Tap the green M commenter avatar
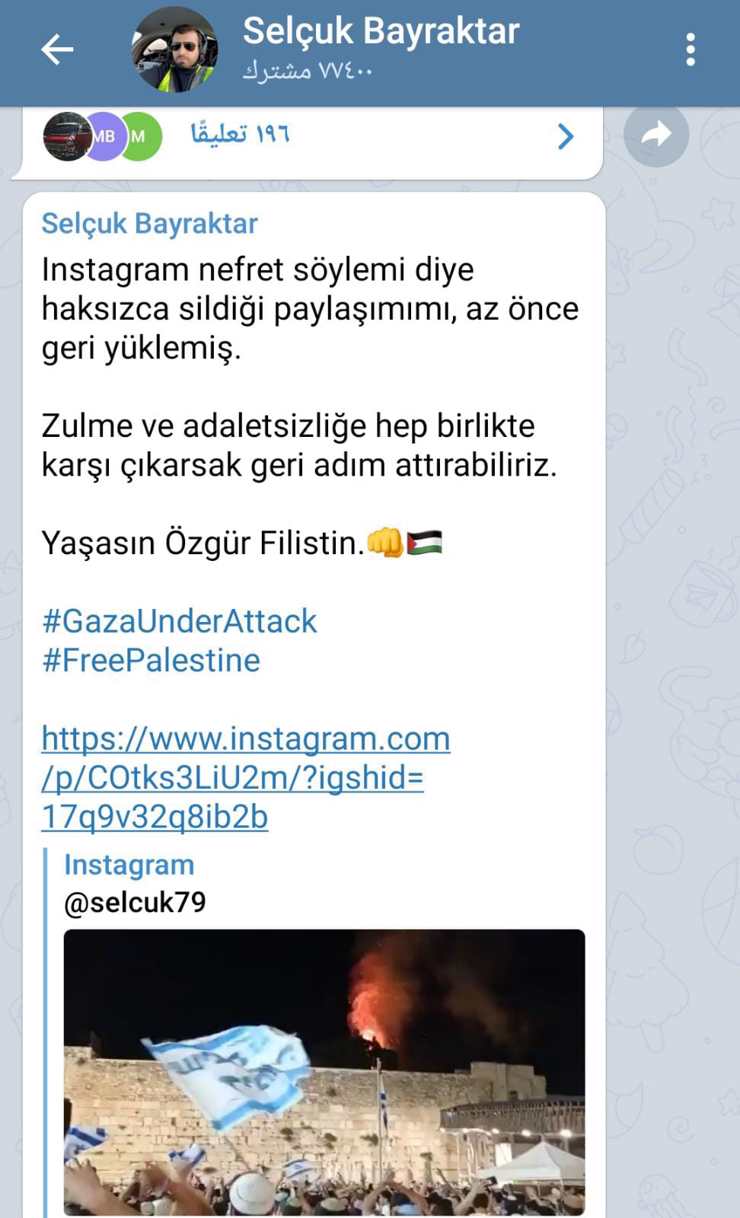 tap(138, 136)
